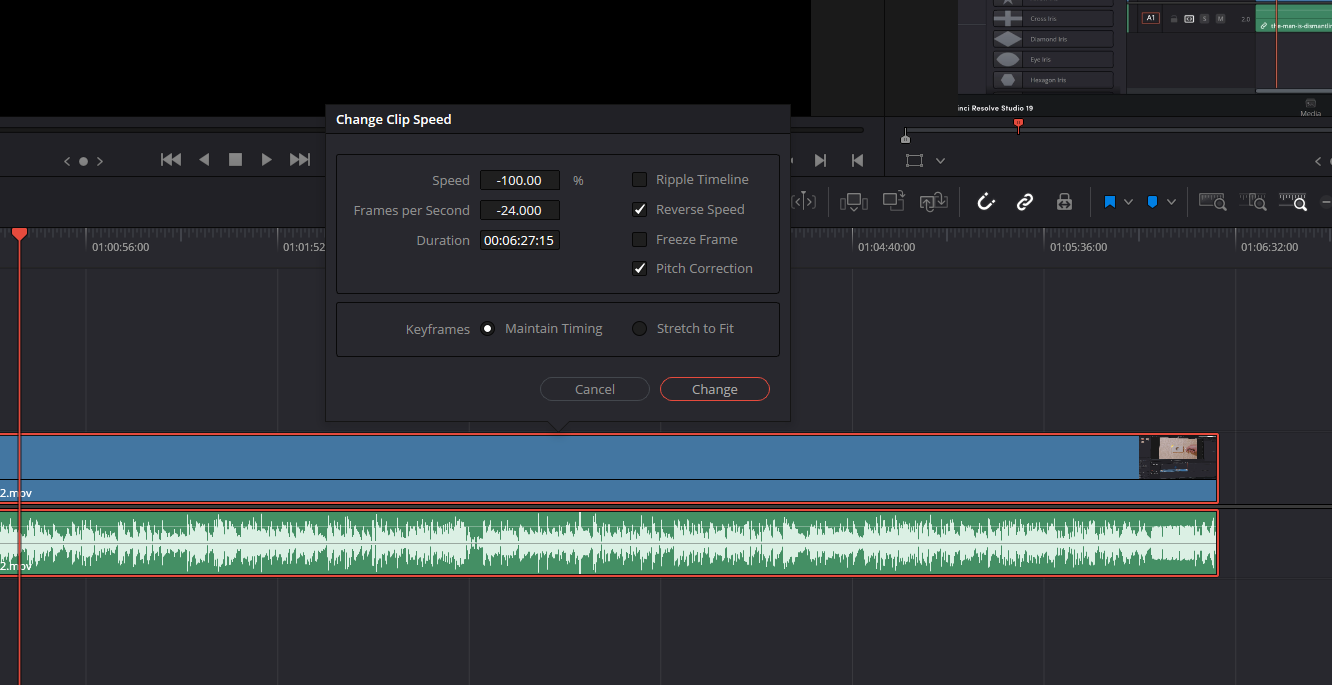Screen dimensions: 1332x685
Task: Click the Position Lock padlock icon
Action: pos(1064,202)
